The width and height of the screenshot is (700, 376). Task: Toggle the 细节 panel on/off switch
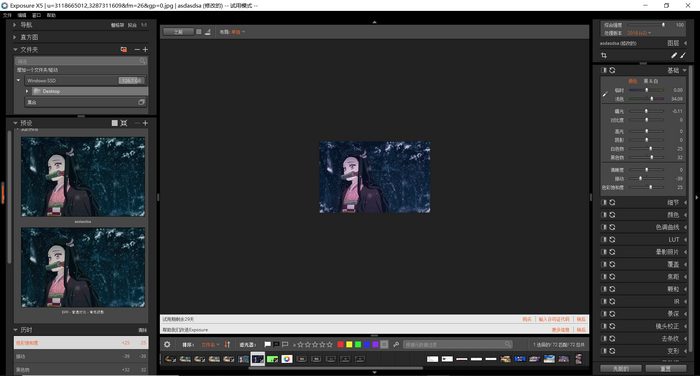[x=604, y=202]
